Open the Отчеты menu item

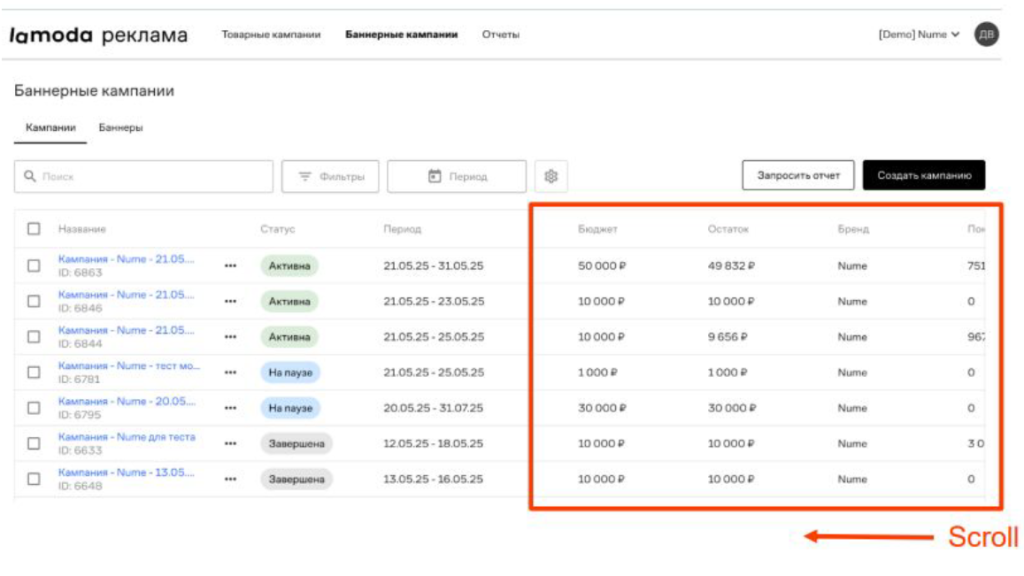[500, 35]
